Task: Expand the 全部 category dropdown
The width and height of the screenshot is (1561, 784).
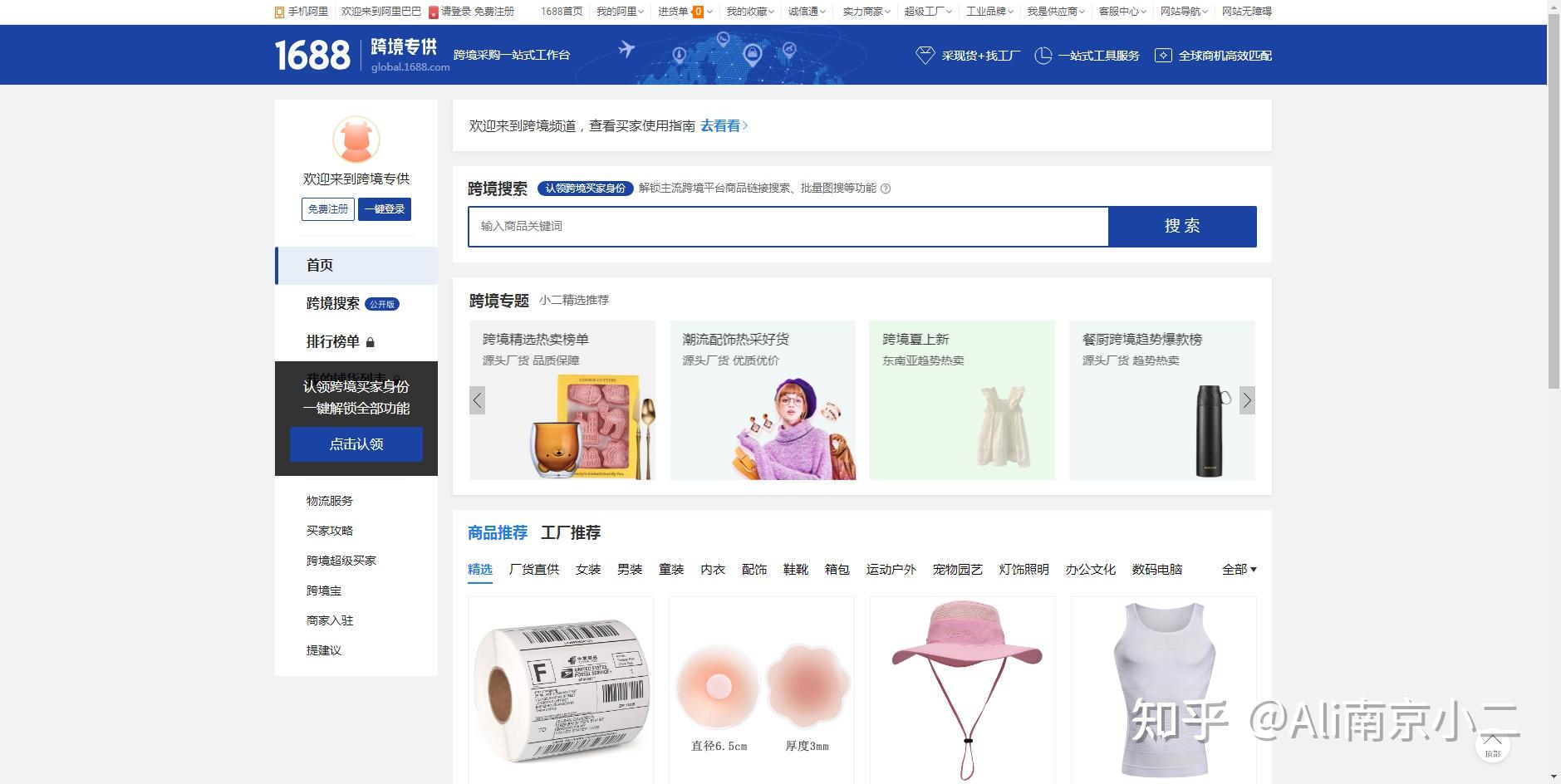Action: point(1239,570)
